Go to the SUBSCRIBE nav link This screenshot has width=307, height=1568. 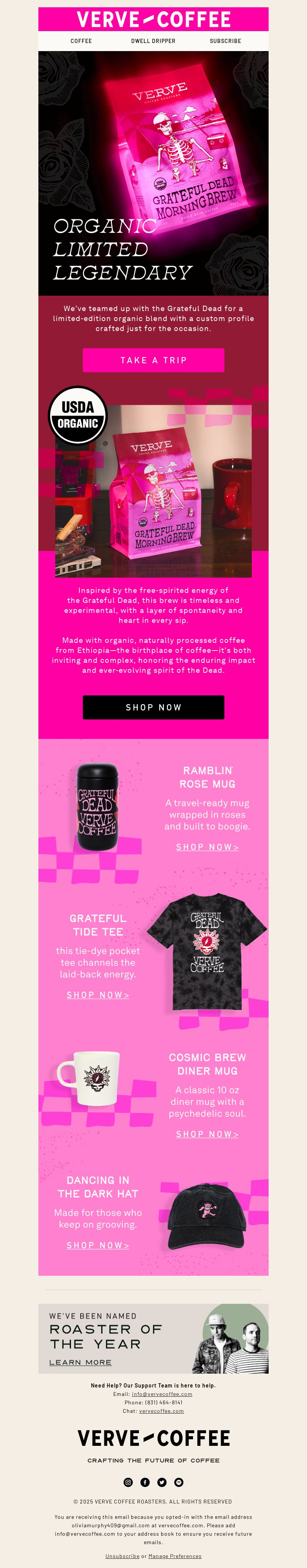point(226,41)
